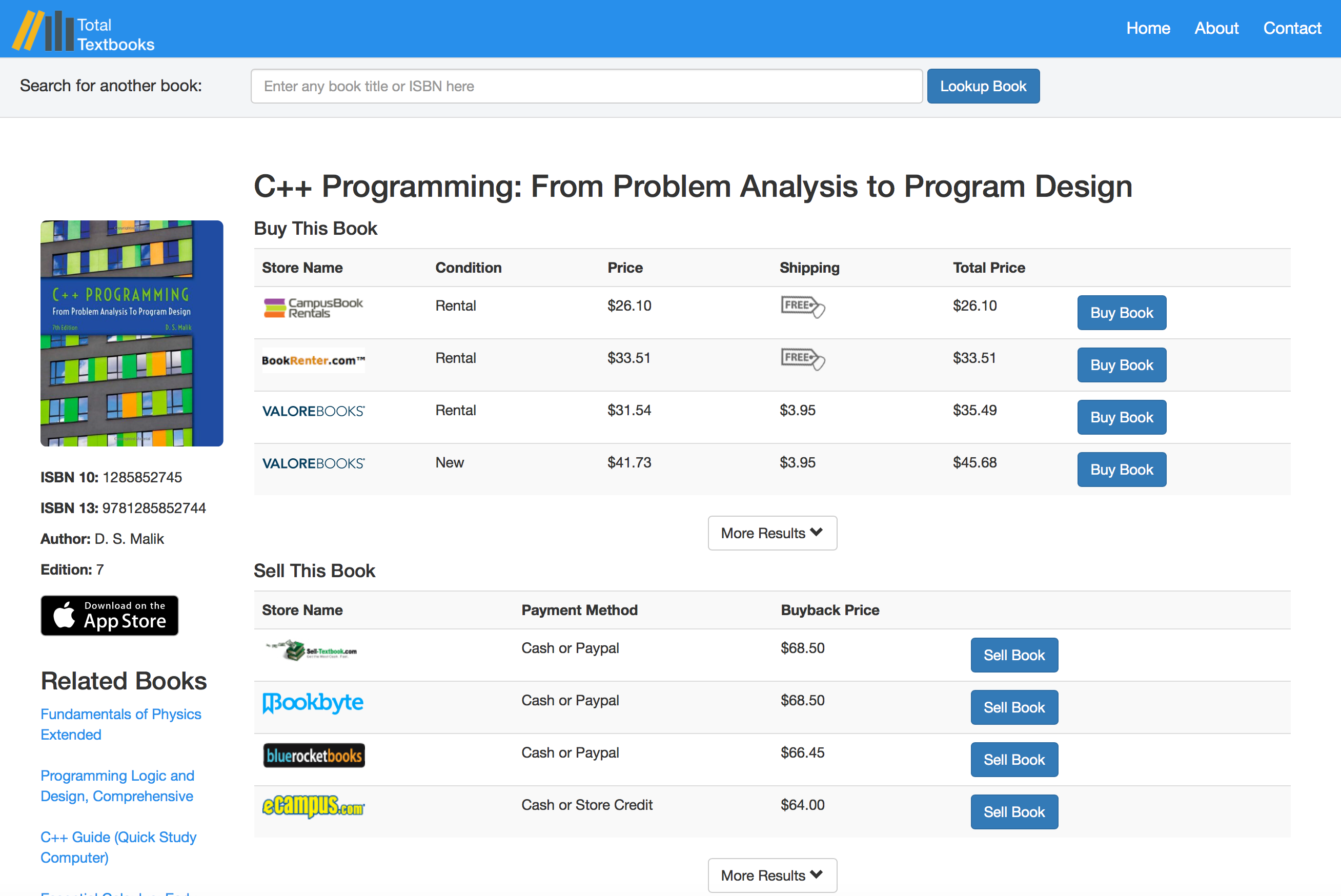Click the book title or ISBN search field
Image resolution: width=1341 pixels, height=896 pixels.
click(586, 86)
